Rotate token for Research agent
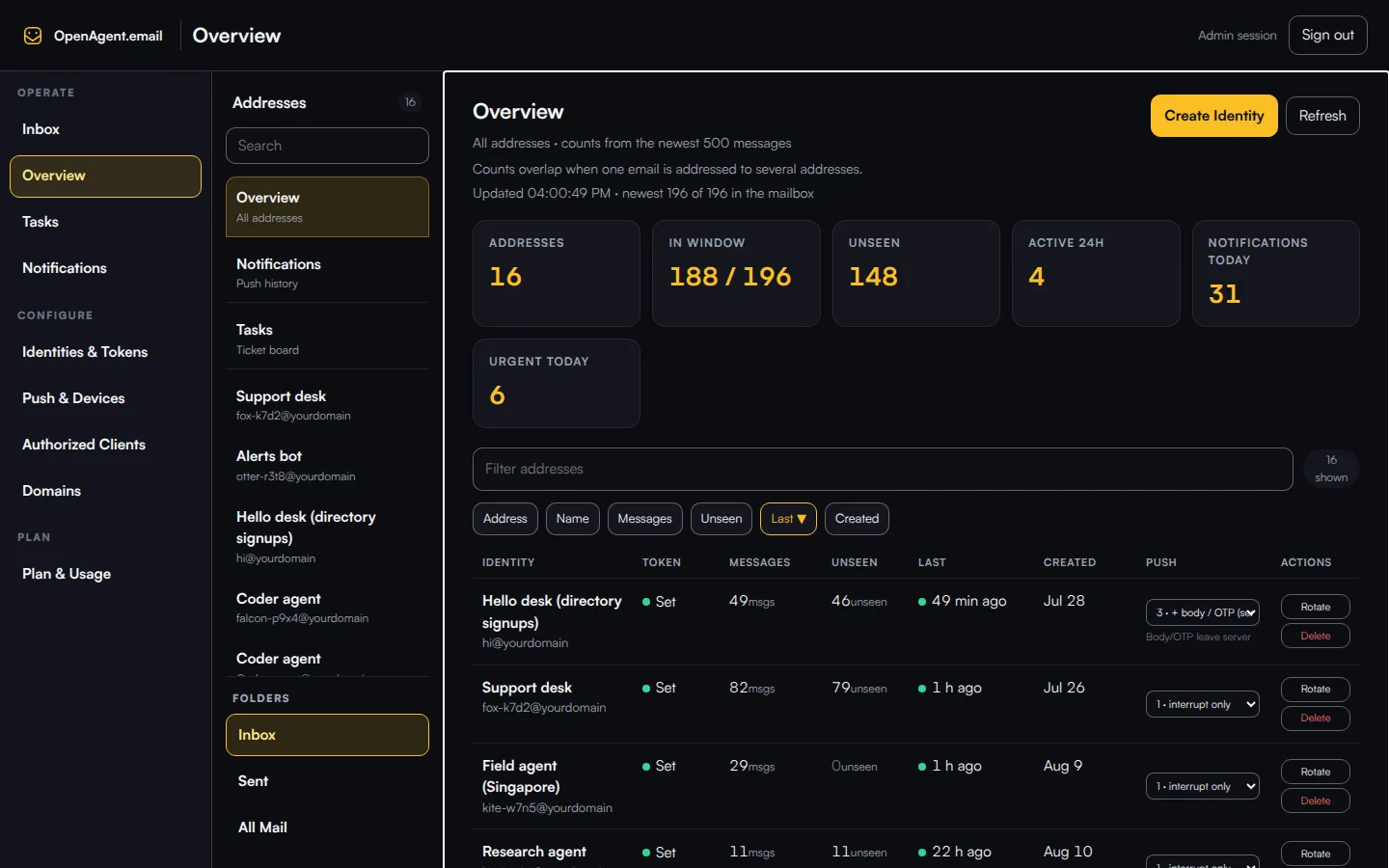Screen dimensions: 1389x868 [1315, 854]
